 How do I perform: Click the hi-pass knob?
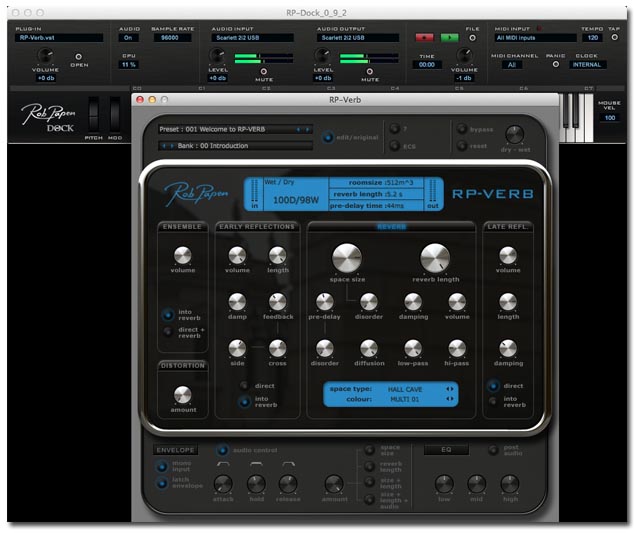[x=457, y=348]
